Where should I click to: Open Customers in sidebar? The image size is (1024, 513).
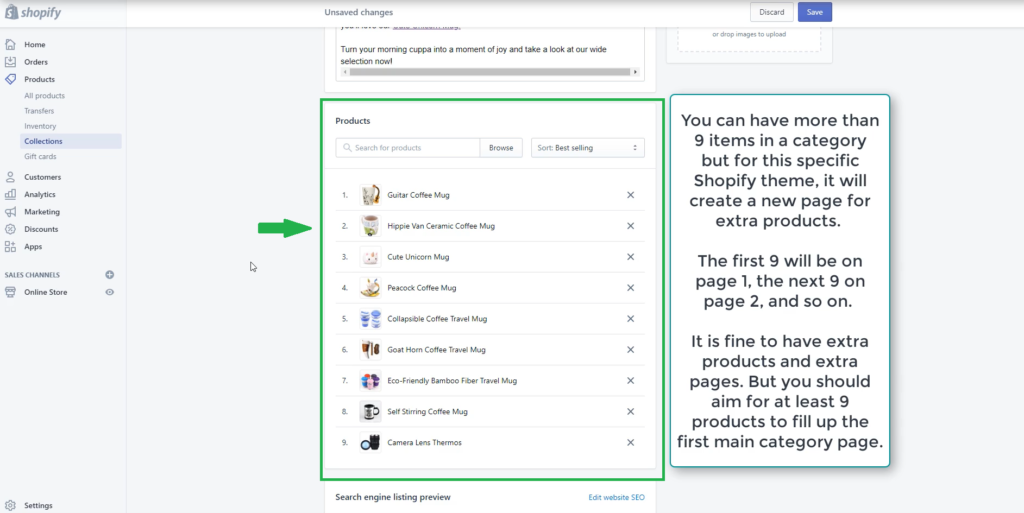coord(42,177)
